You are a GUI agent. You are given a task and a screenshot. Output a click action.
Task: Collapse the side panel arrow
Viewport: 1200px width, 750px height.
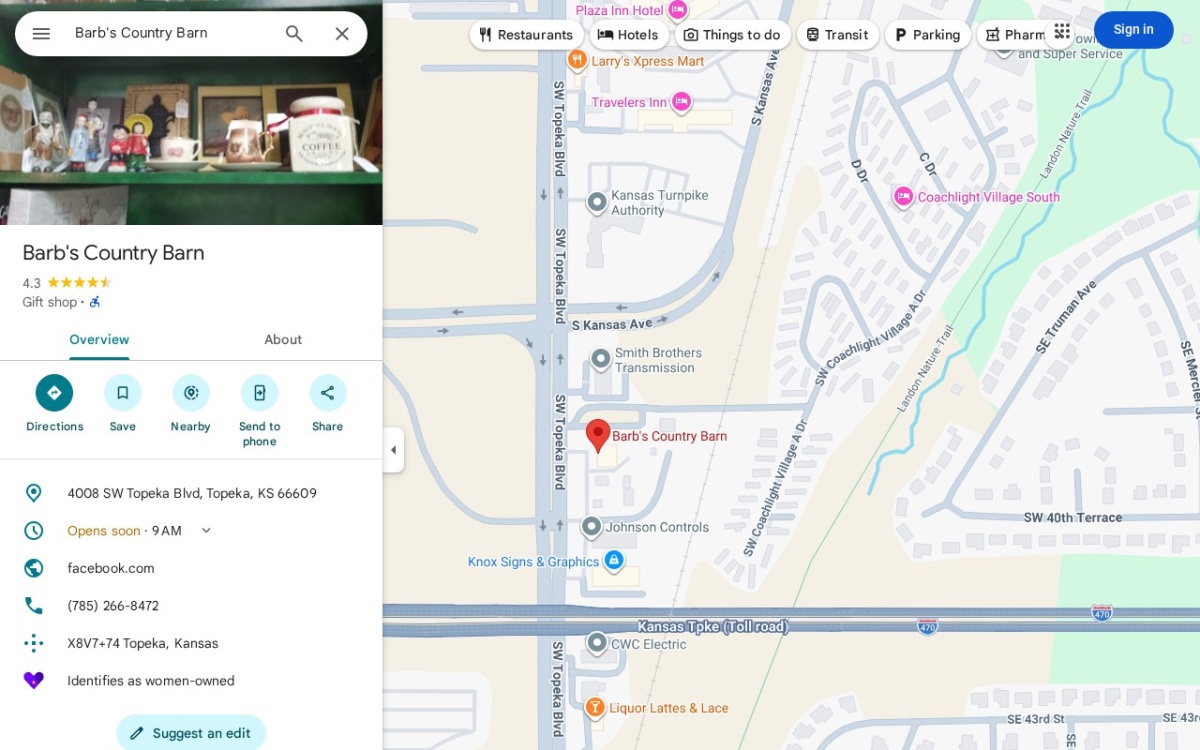393,450
